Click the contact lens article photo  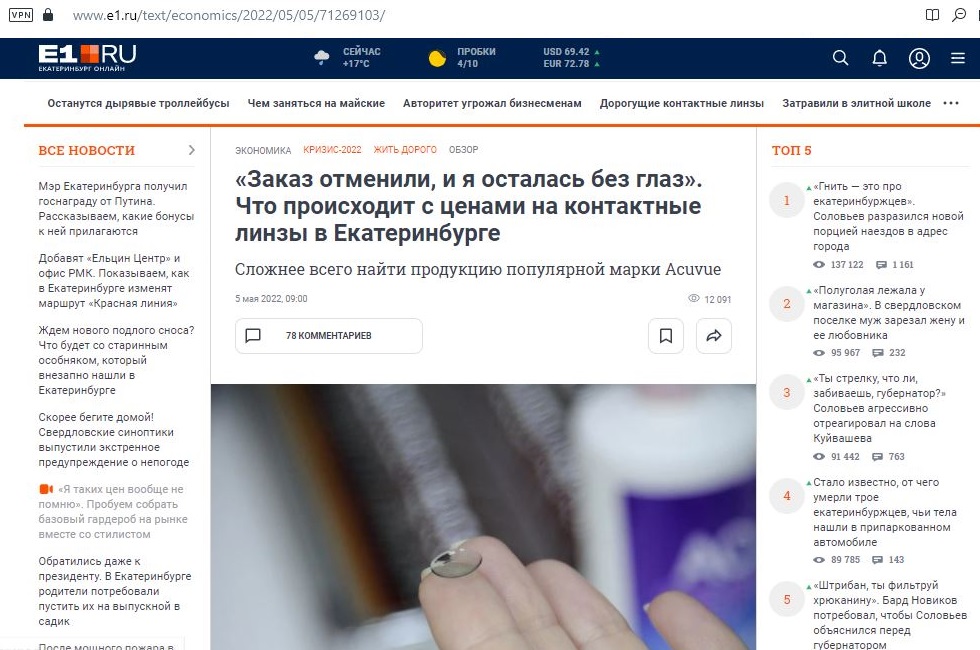[483, 517]
